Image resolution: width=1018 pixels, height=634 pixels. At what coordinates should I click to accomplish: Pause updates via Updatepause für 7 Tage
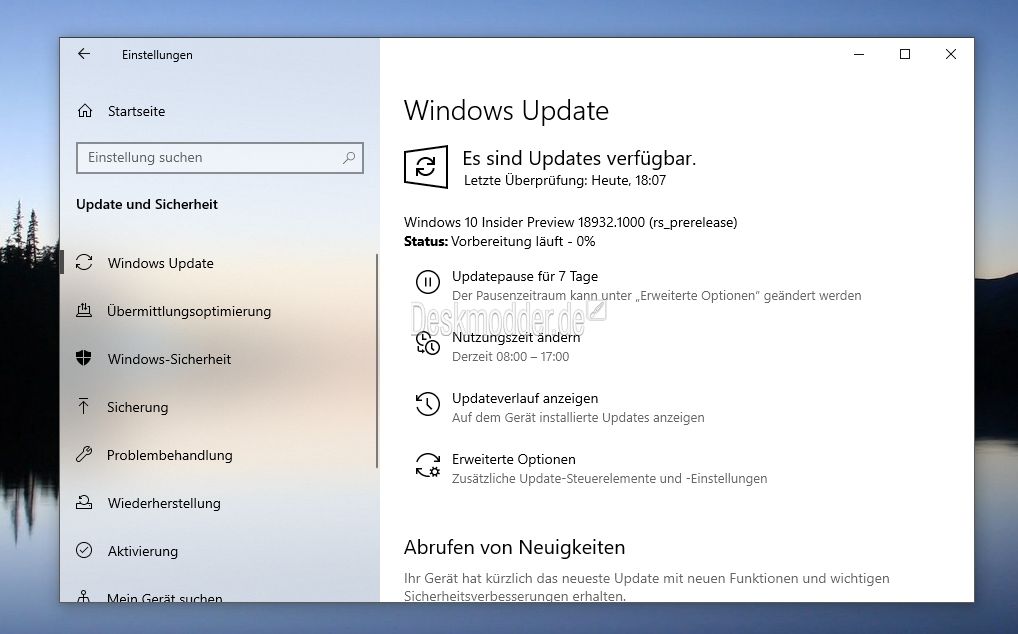525,276
